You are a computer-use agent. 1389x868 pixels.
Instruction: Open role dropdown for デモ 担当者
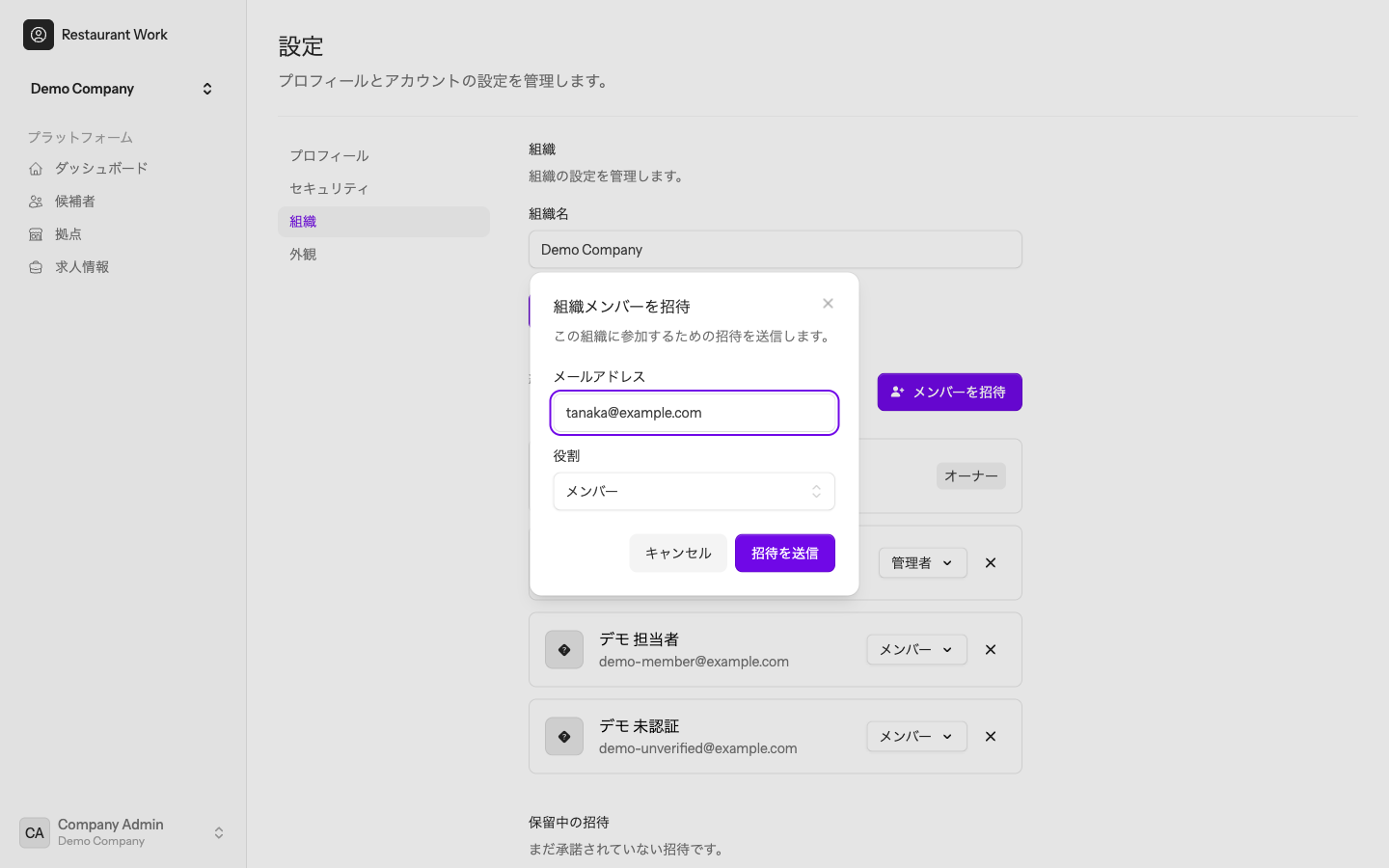tap(916, 650)
